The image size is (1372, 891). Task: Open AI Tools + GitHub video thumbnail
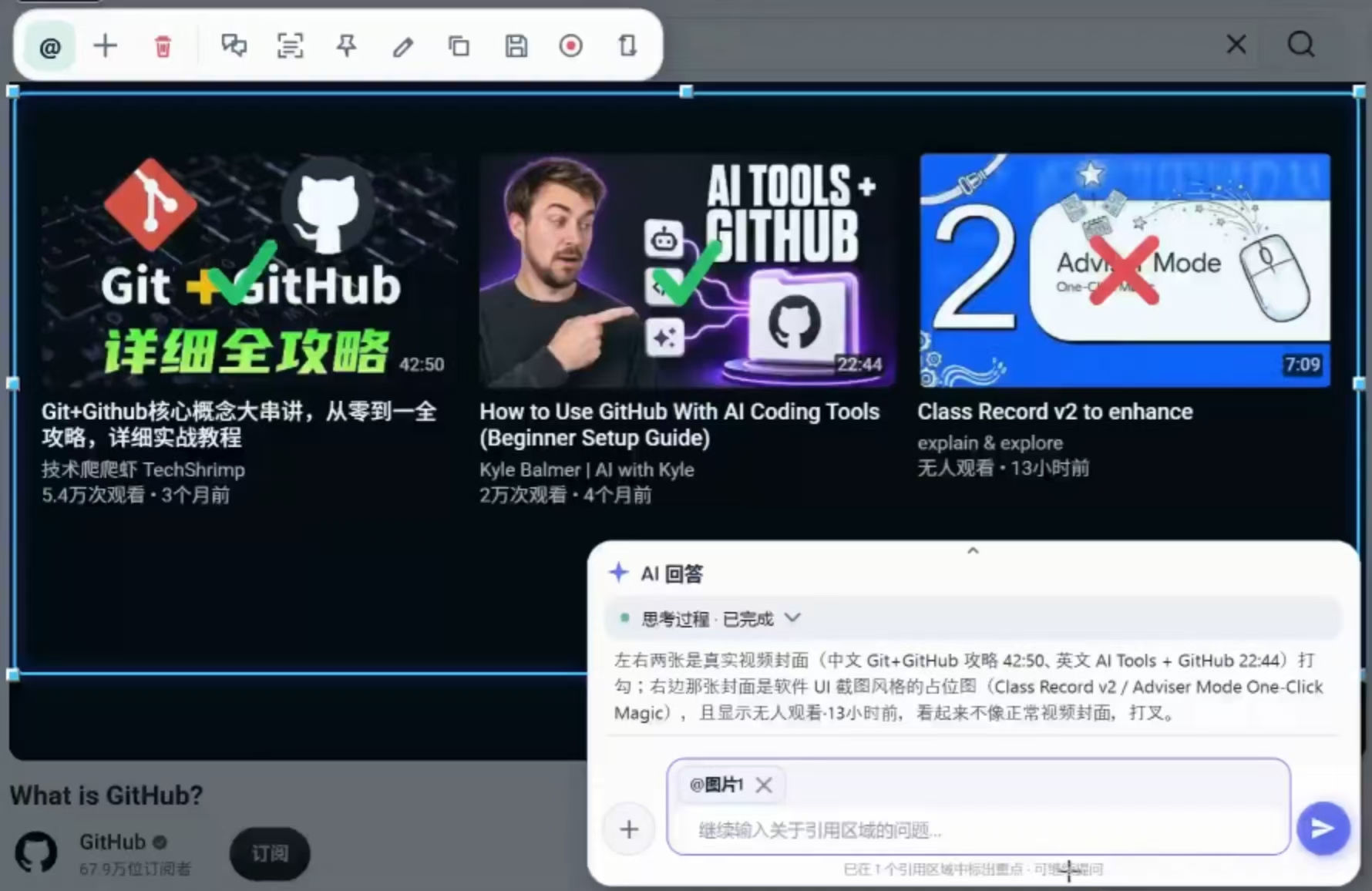688,270
